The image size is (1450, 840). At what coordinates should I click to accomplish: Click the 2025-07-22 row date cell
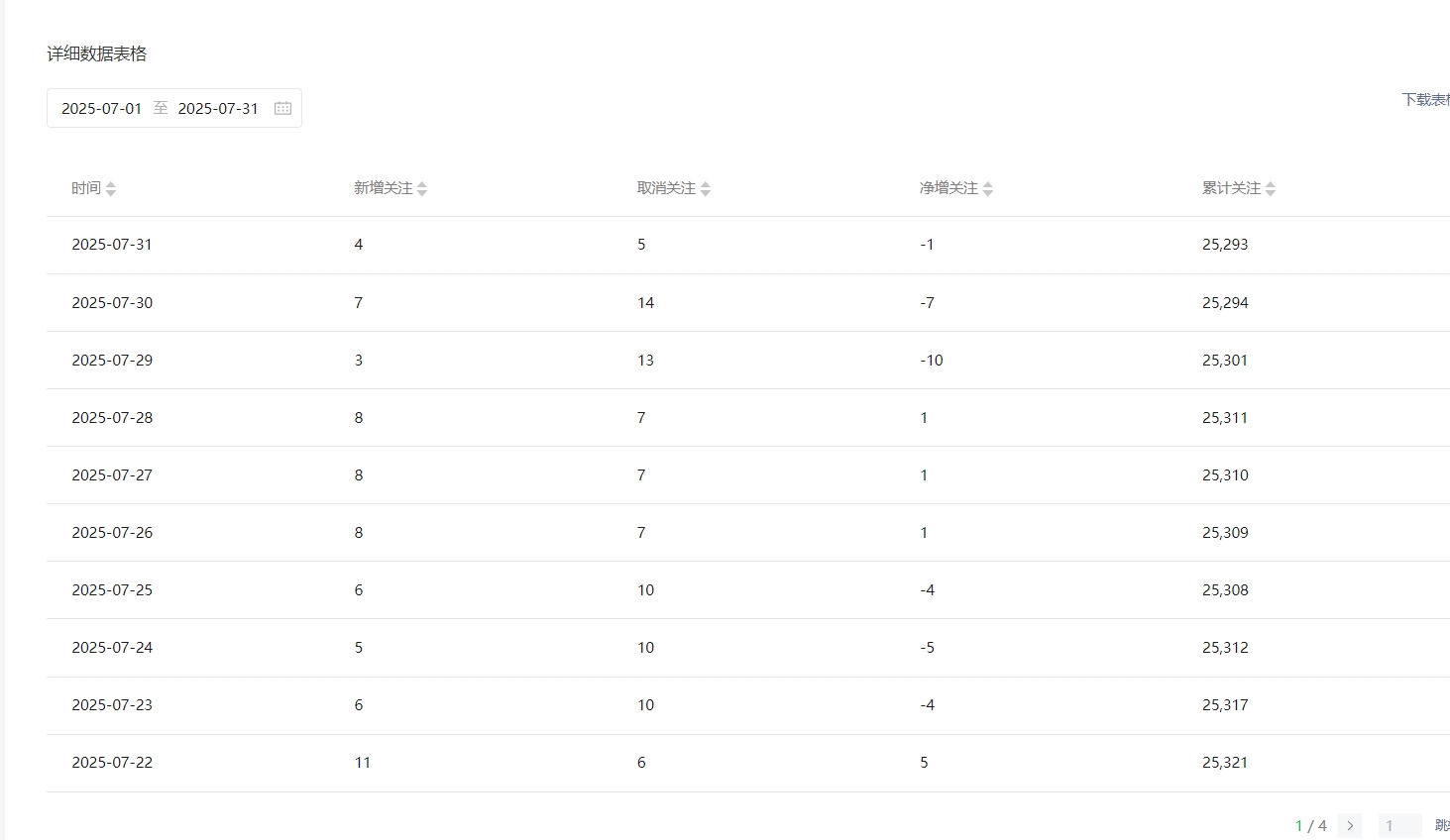click(x=112, y=762)
